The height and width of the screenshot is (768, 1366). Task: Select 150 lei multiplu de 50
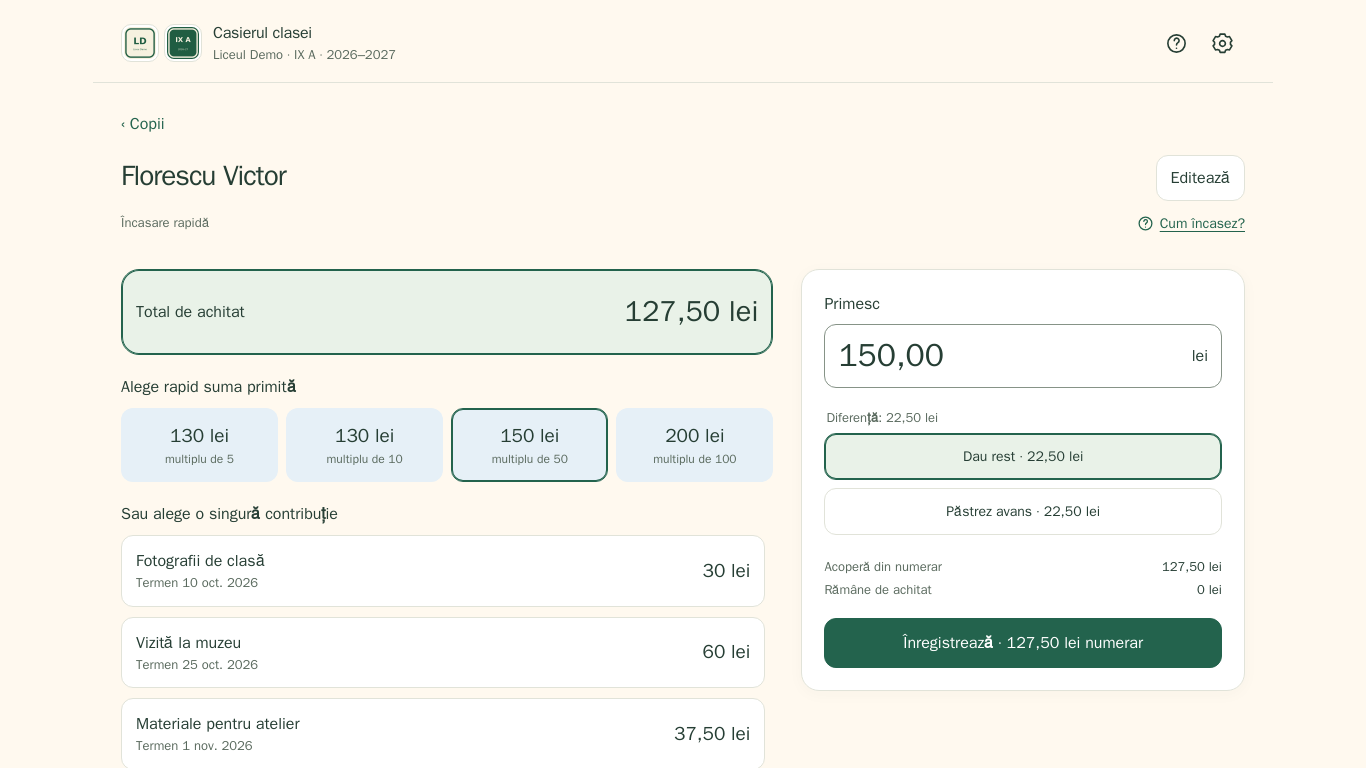[x=530, y=445]
